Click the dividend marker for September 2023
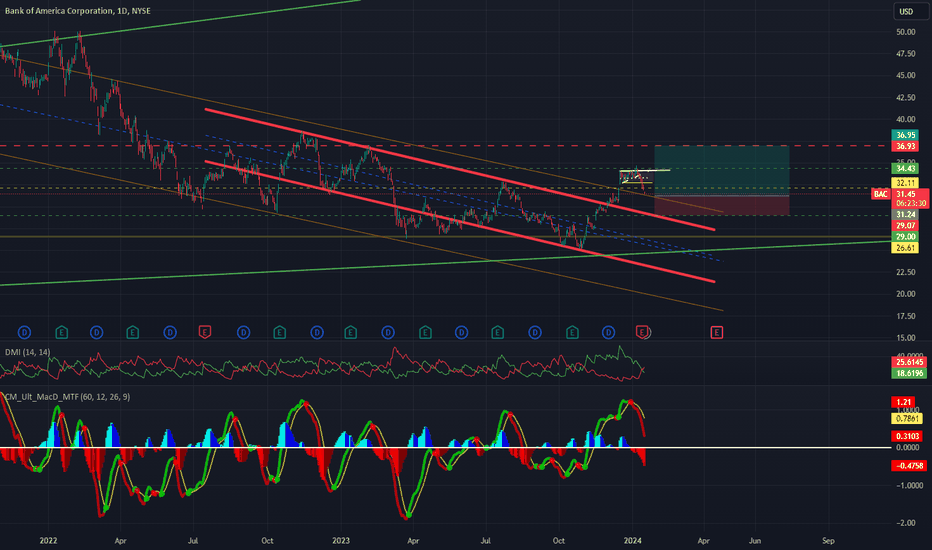 [x=535, y=332]
